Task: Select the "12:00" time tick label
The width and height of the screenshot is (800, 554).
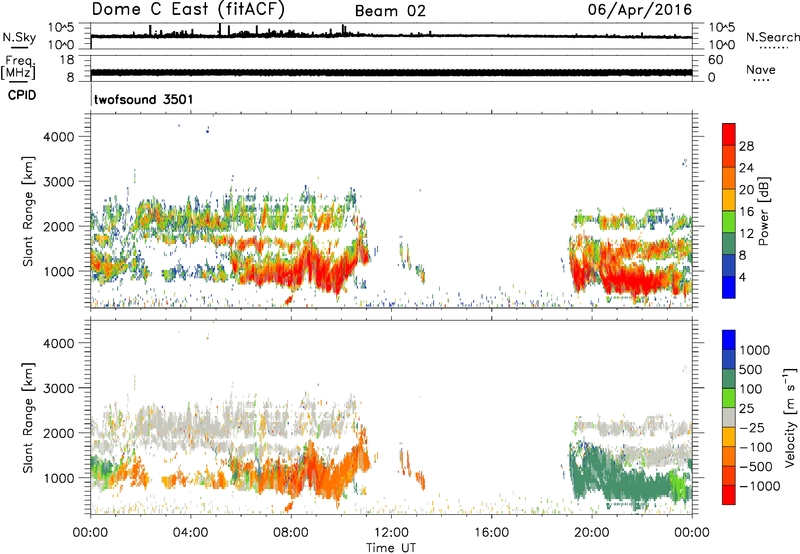Action: [x=391, y=533]
